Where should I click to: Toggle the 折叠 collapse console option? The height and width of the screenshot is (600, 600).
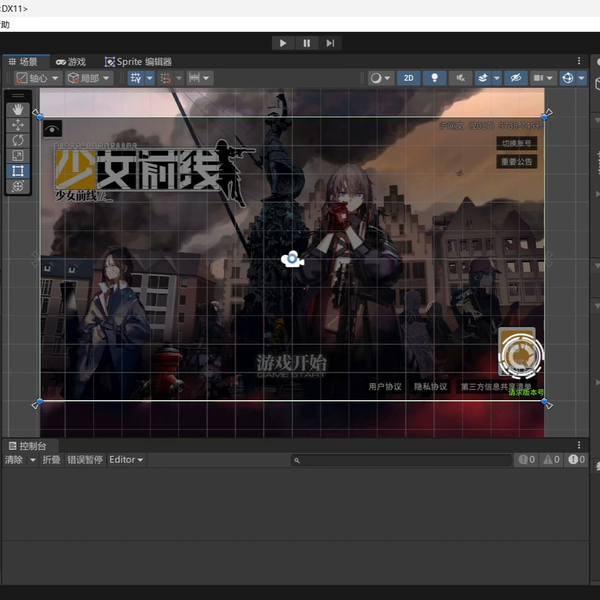[x=51, y=460]
